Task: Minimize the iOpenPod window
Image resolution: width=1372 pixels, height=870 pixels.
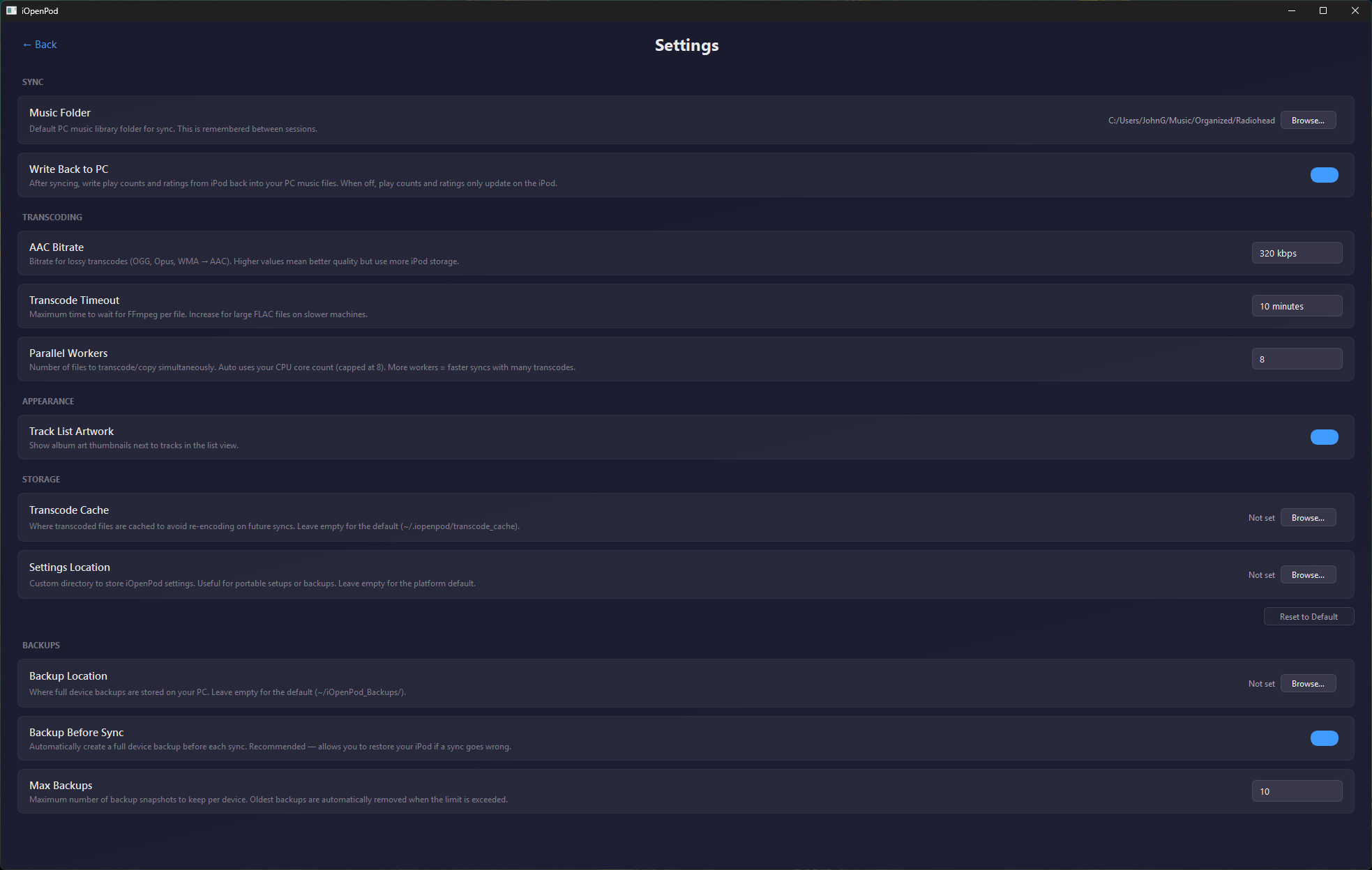Action: coord(1292,10)
